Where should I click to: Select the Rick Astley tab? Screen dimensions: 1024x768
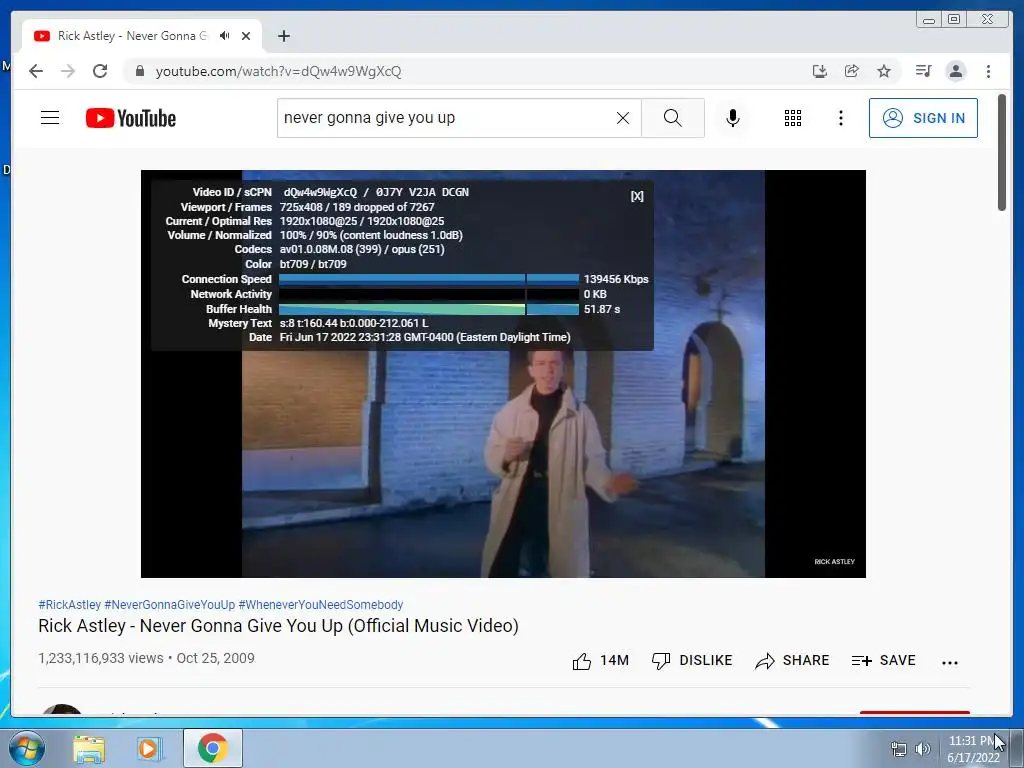pos(142,36)
